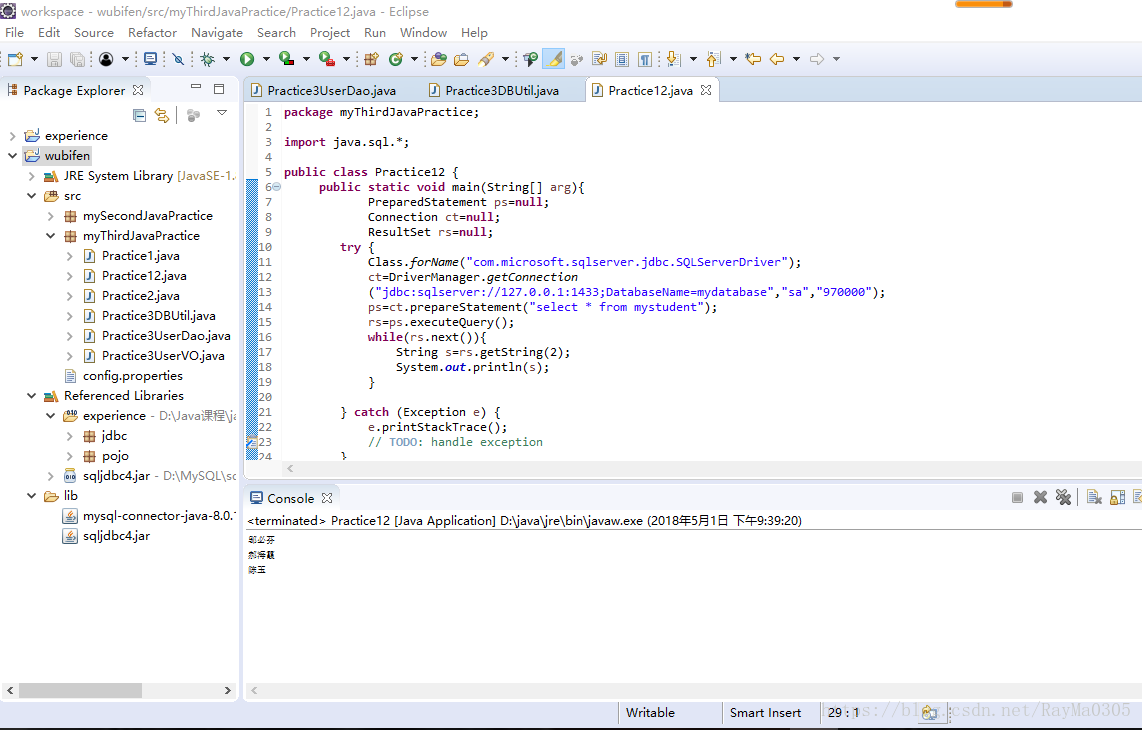The height and width of the screenshot is (730, 1142).
Task: Click the Back navigation arrow
Action: coord(777,59)
